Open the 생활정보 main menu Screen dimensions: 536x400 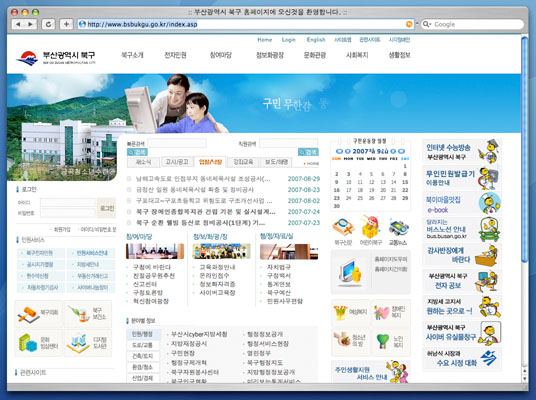point(399,55)
